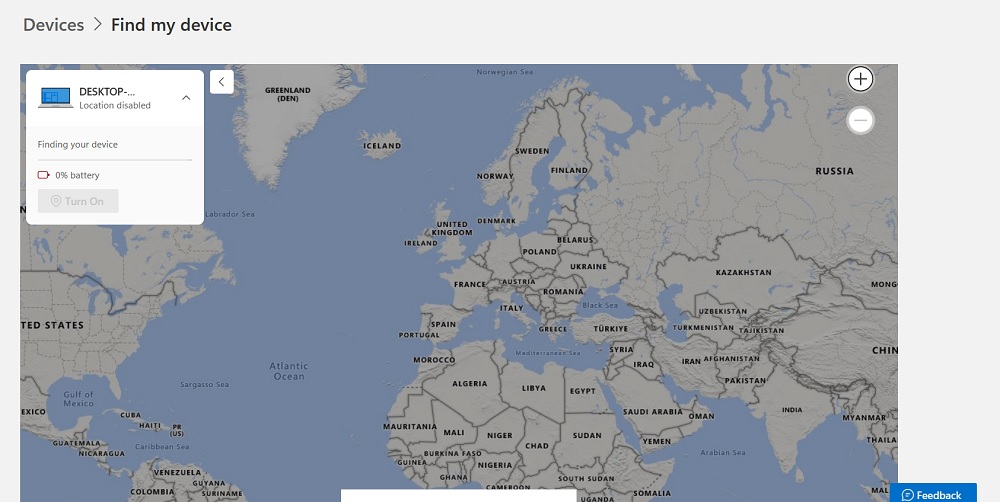Viewport: 1000px width, 502px height.
Task: Click the FINLAND label on map
Action: click(569, 170)
